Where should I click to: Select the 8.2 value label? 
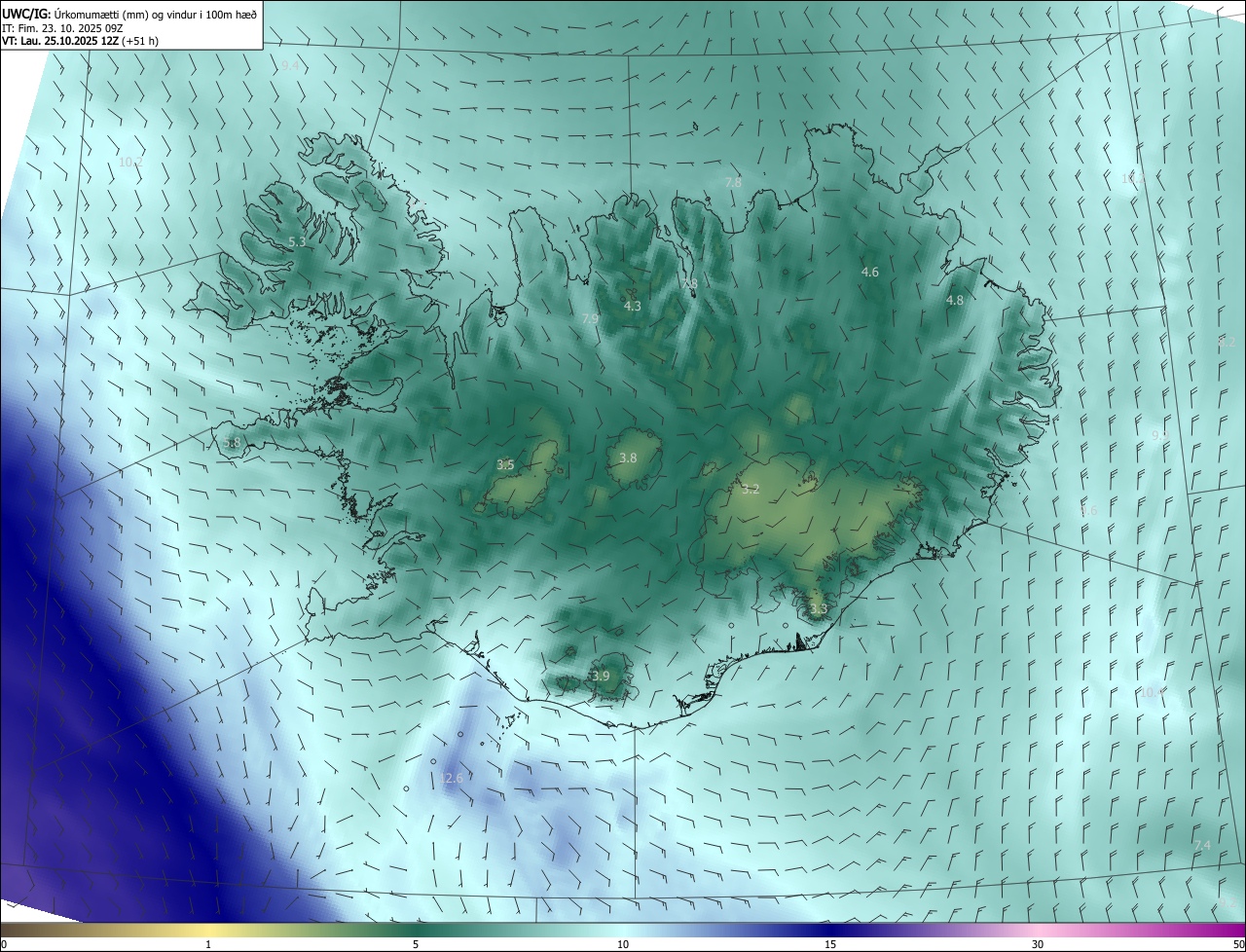coord(1227,343)
